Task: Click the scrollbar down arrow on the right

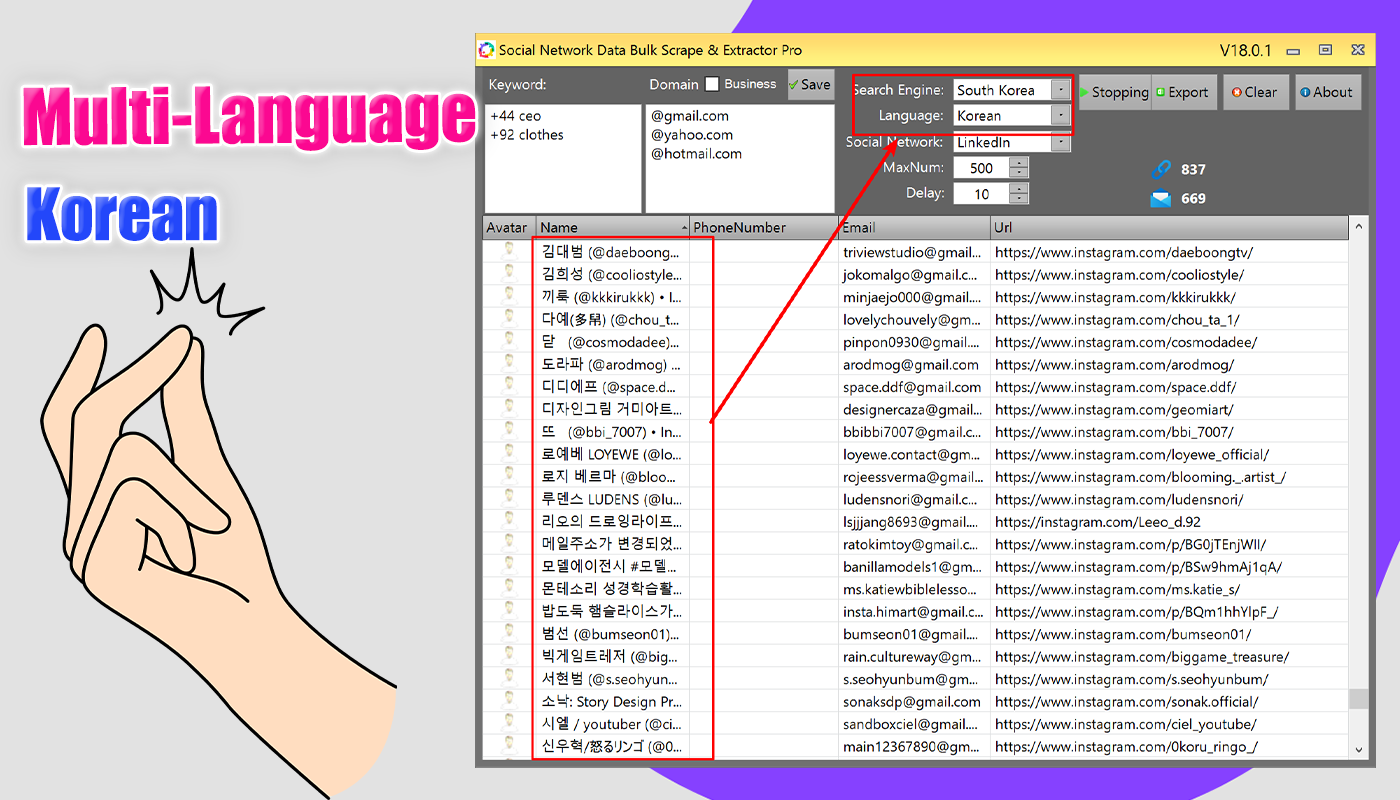Action: [1358, 748]
